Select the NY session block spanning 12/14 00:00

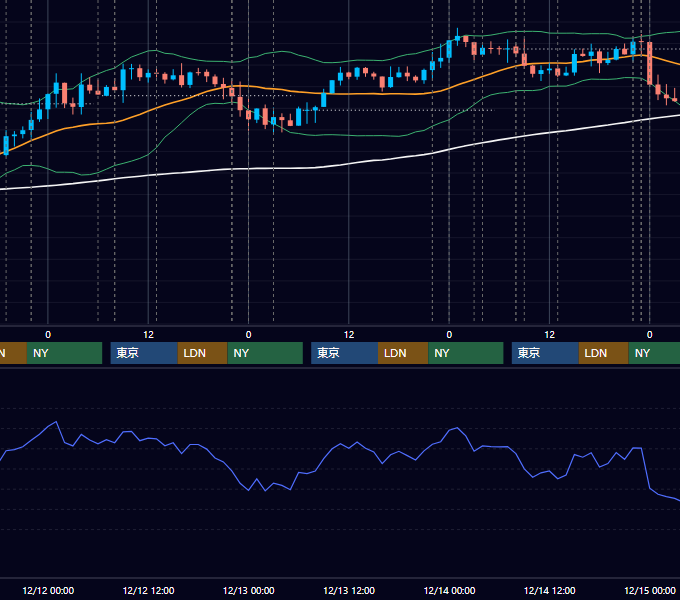[466, 353]
